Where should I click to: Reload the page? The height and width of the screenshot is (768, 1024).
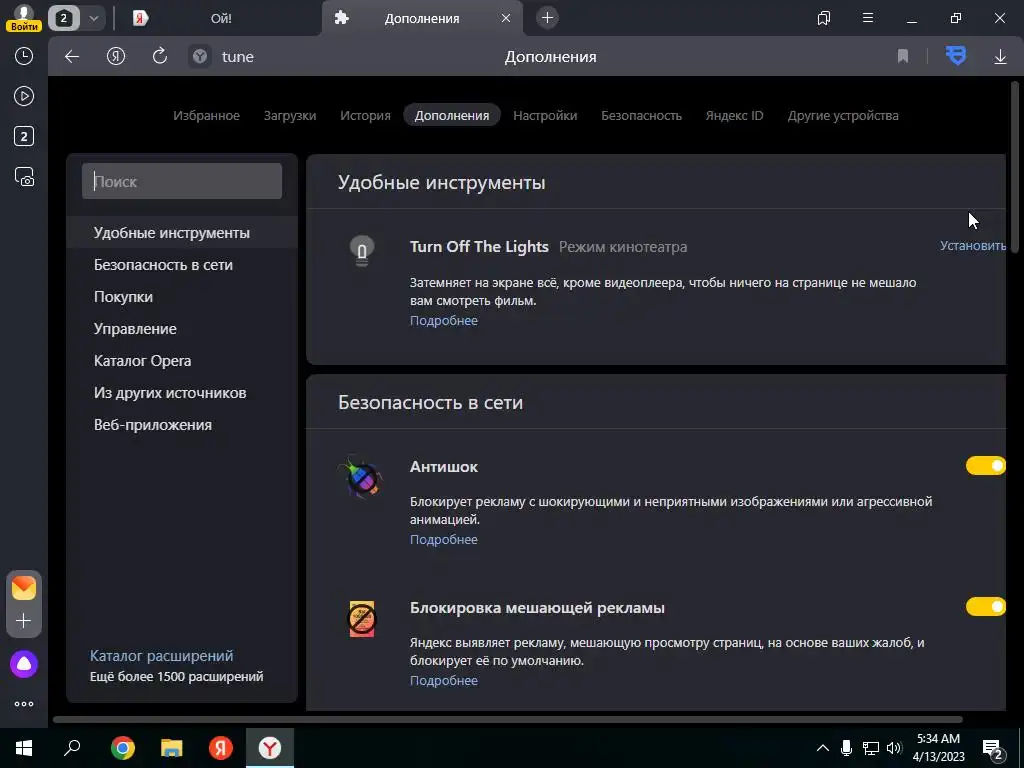tap(159, 56)
